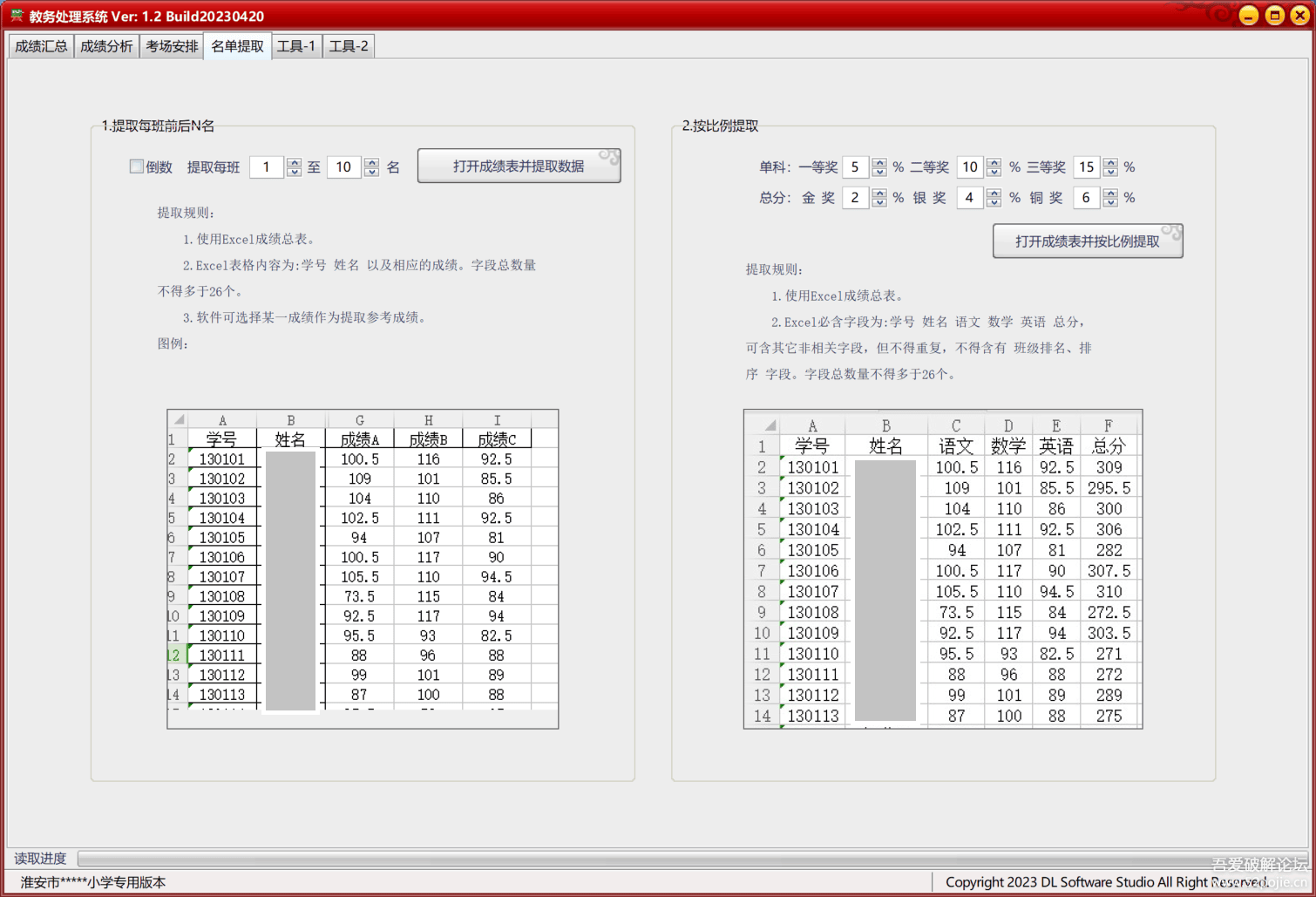Decrease the 银奖 percentage value
Screen dimensions: 1316x897
994,202
